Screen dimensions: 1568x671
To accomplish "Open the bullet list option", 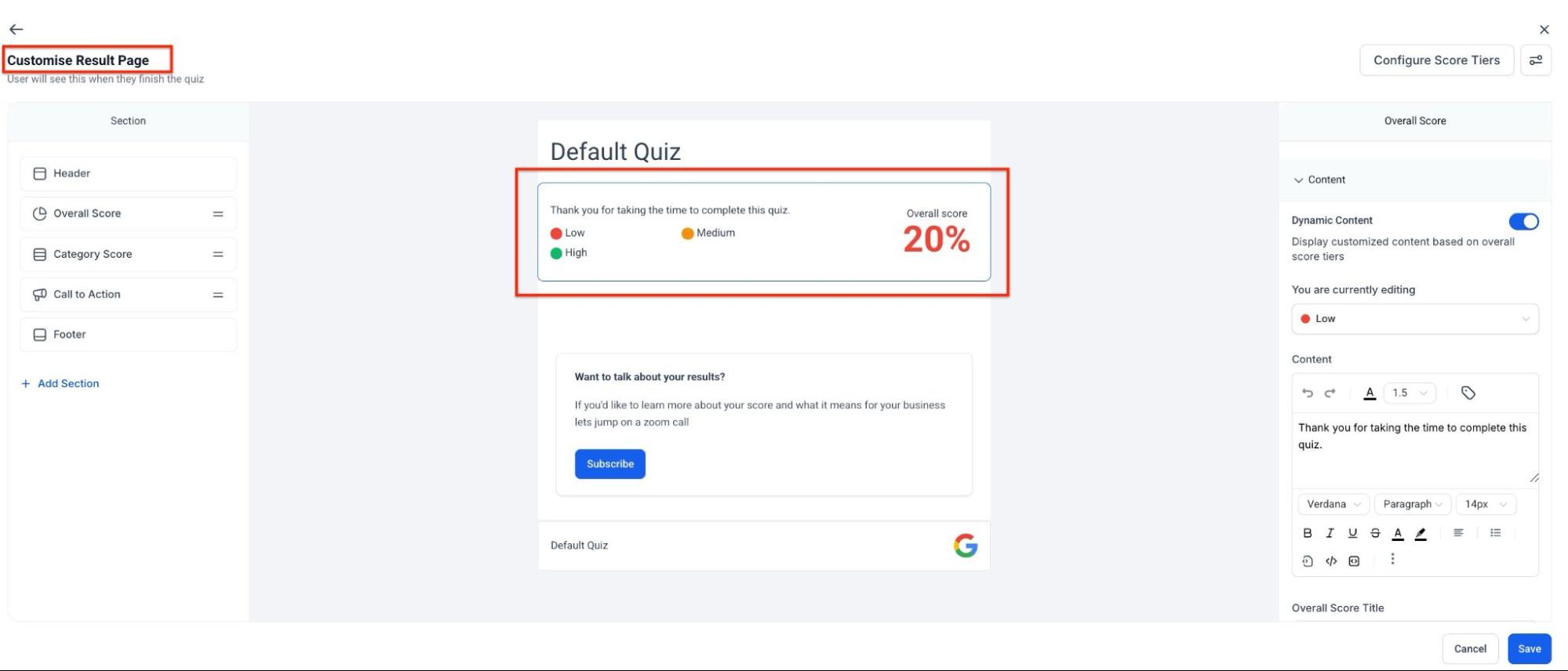I will (1496, 533).
